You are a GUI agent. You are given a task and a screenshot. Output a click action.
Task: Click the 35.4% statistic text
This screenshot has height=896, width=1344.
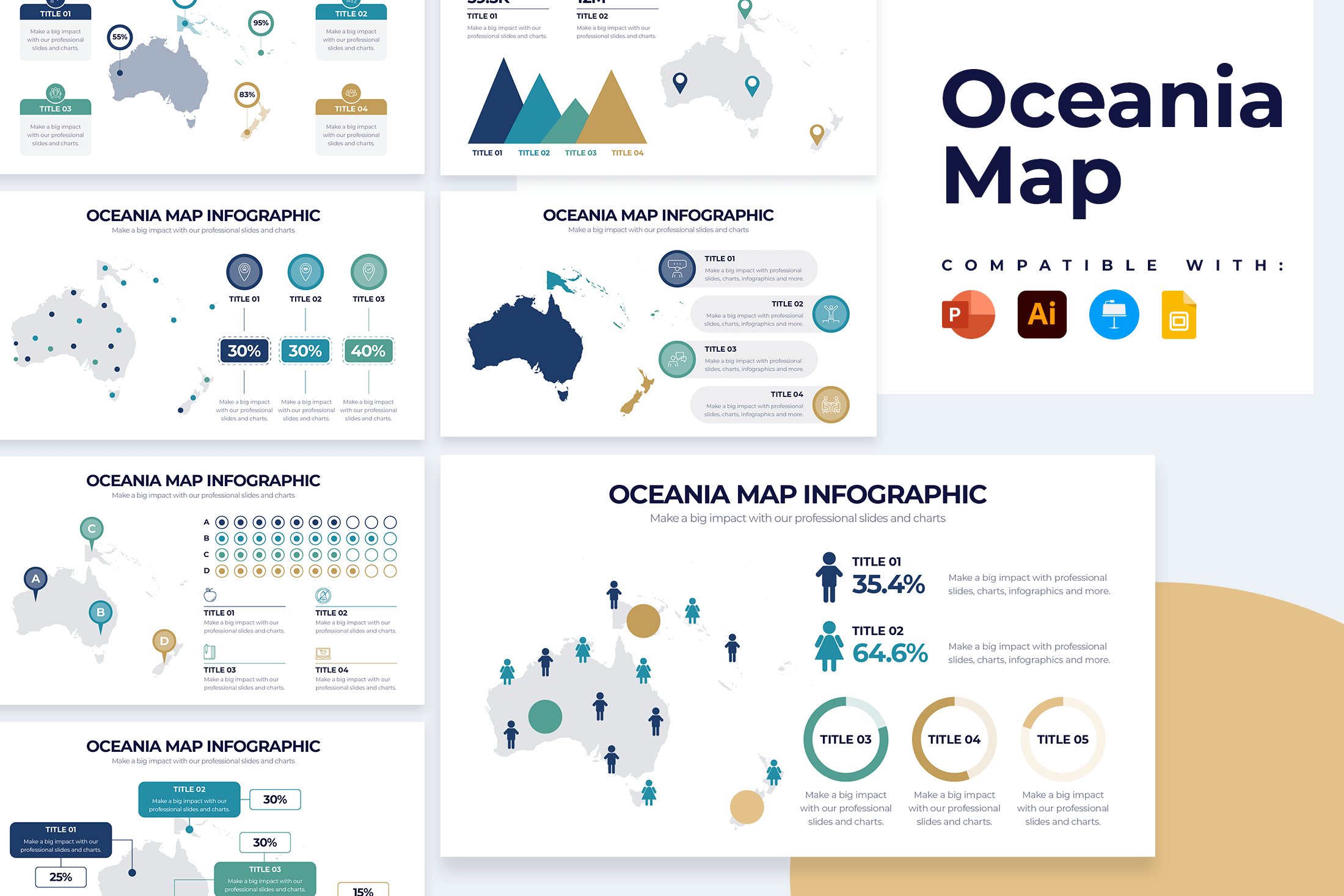[889, 585]
